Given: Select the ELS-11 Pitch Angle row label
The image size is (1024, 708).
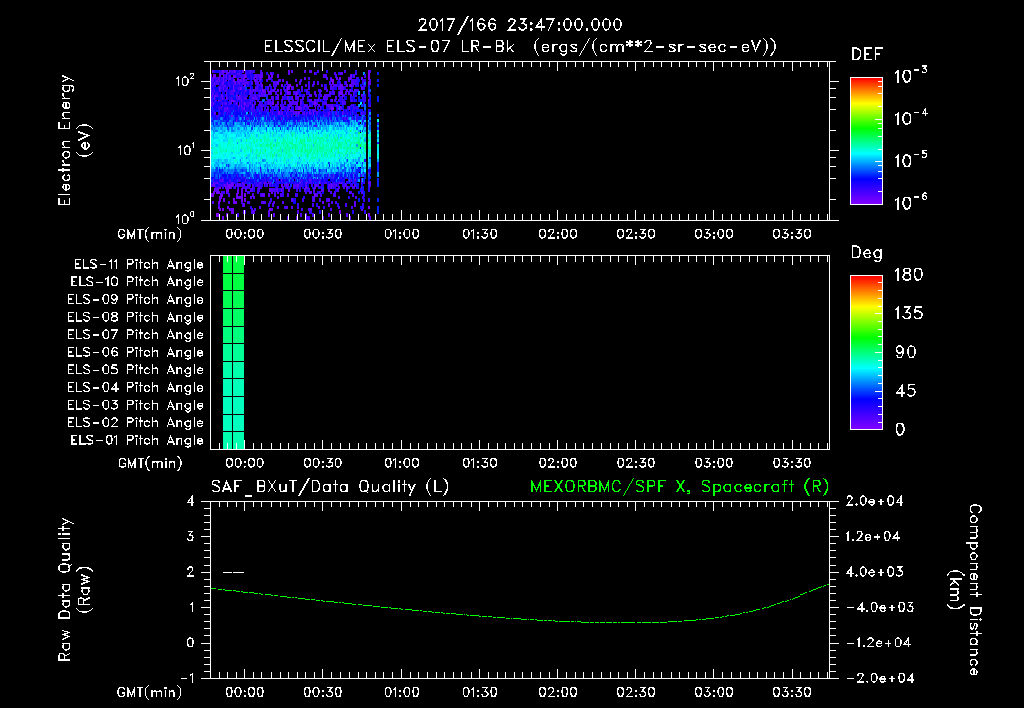Looking at the screenshot, I should pyautogui.click(x=138, y=265).
